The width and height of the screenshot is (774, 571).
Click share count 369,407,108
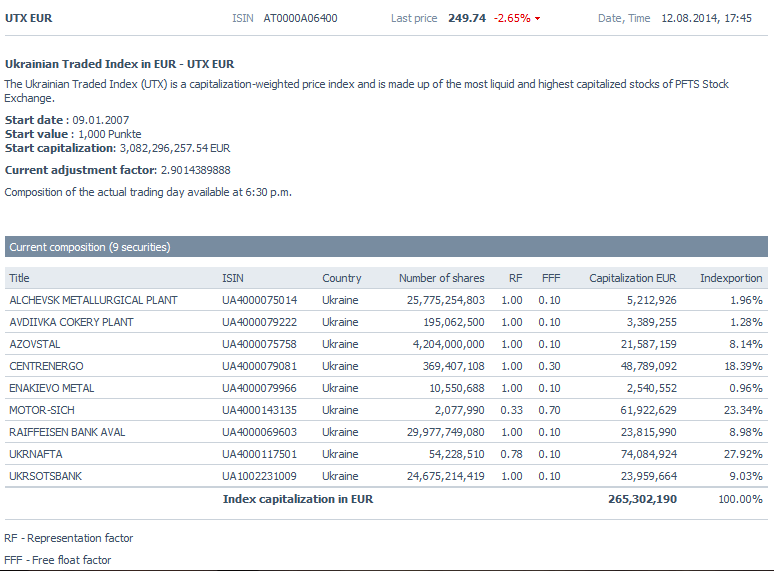[454, 366]
